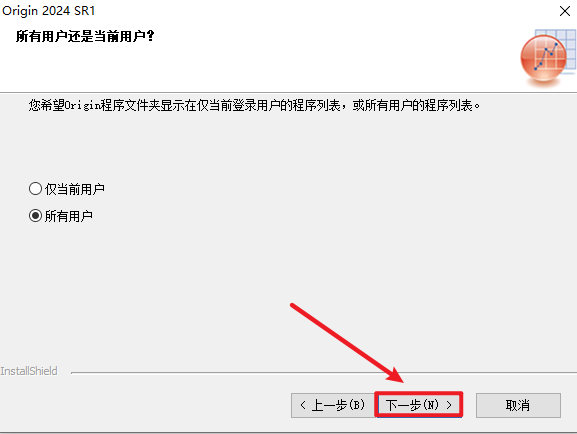Click the left chevron on 上一步 button
This screenshot has width=577, height=434.
[303, 405]
